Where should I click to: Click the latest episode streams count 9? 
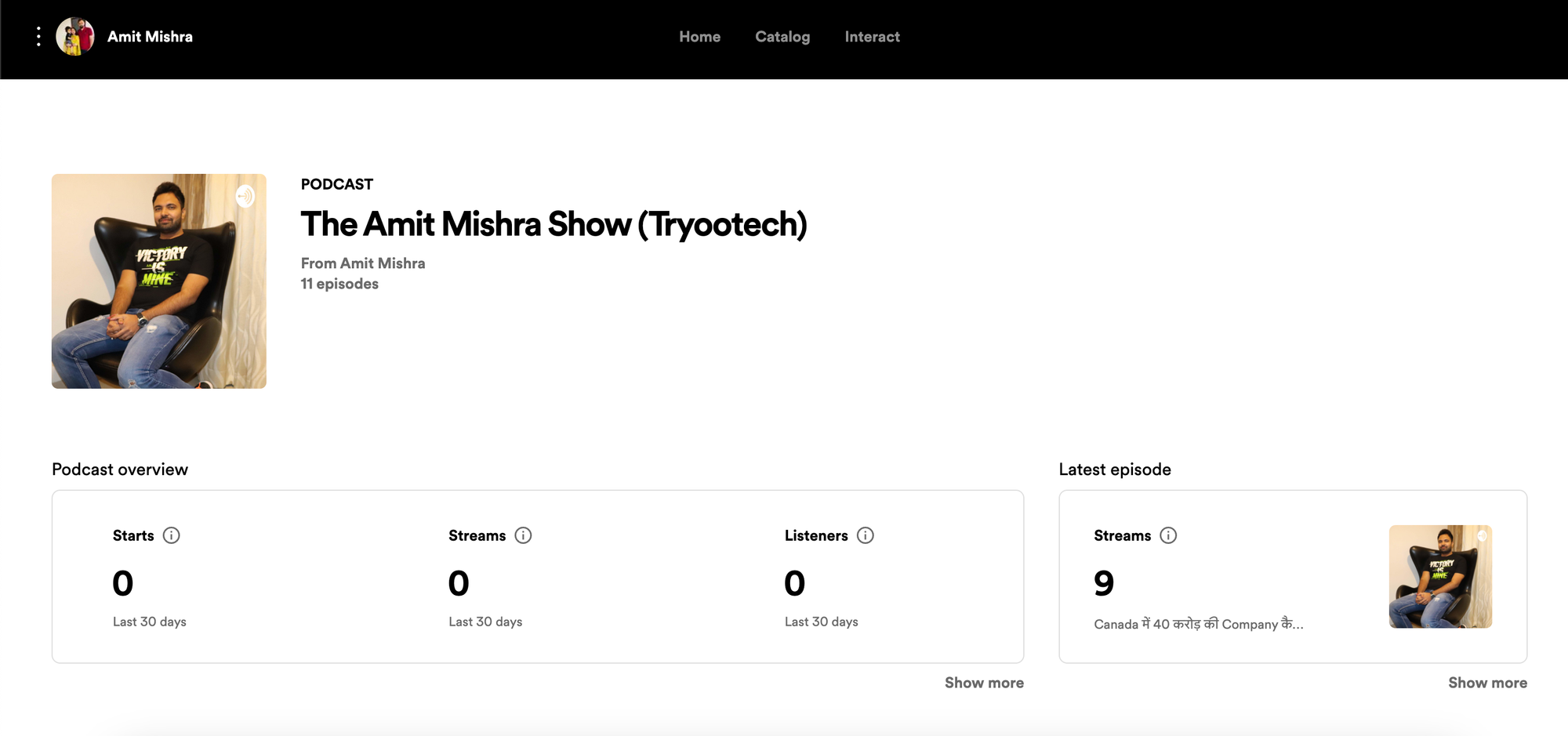pyautogui.click(x=1104, y=583)
